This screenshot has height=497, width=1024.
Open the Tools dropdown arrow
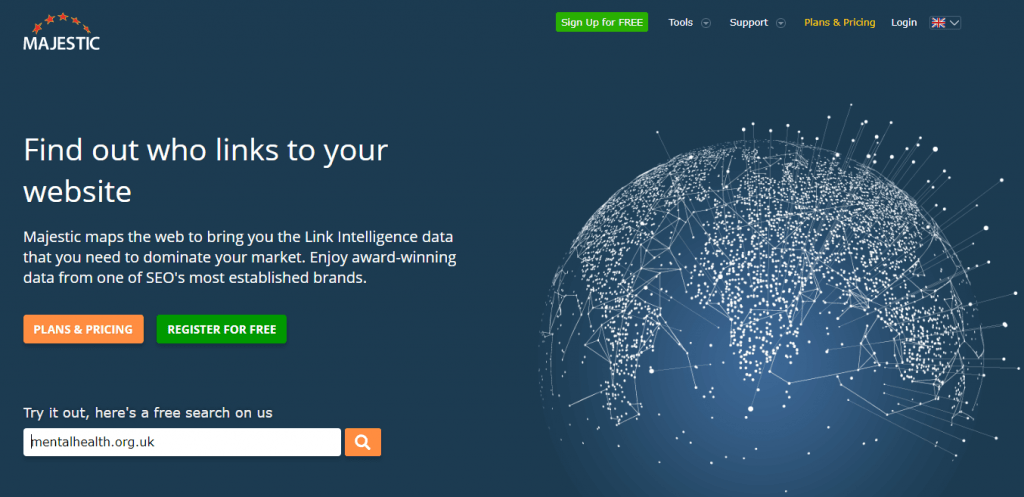tap(706, 23)
